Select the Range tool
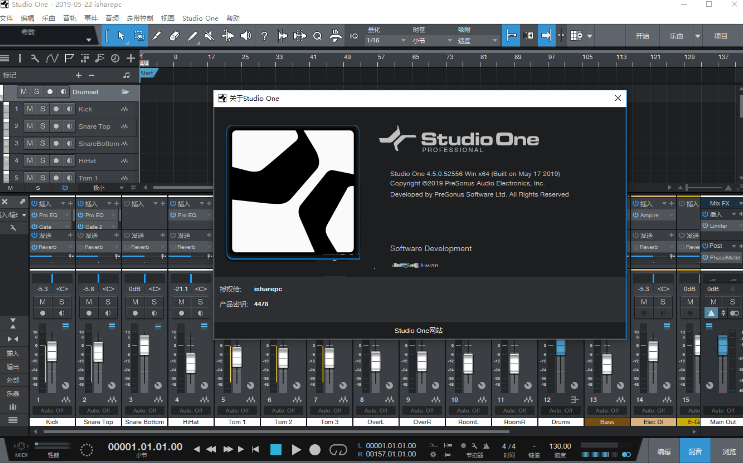 pos(139,36)
